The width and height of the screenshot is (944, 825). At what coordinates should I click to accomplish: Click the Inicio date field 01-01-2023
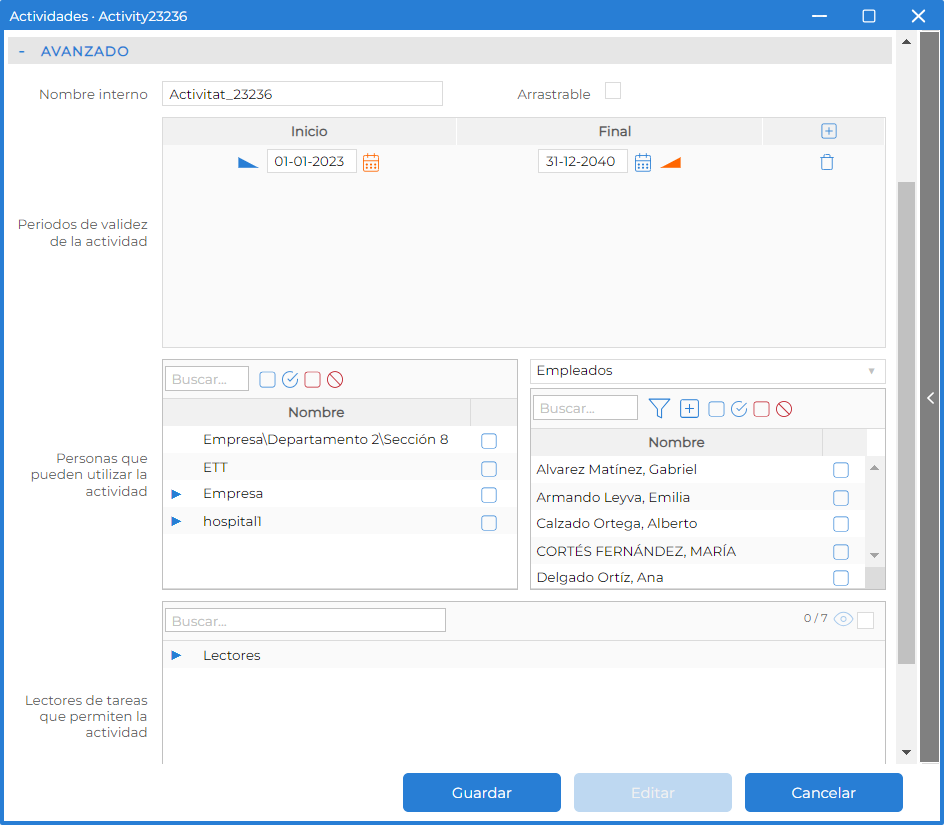[312, 161]
